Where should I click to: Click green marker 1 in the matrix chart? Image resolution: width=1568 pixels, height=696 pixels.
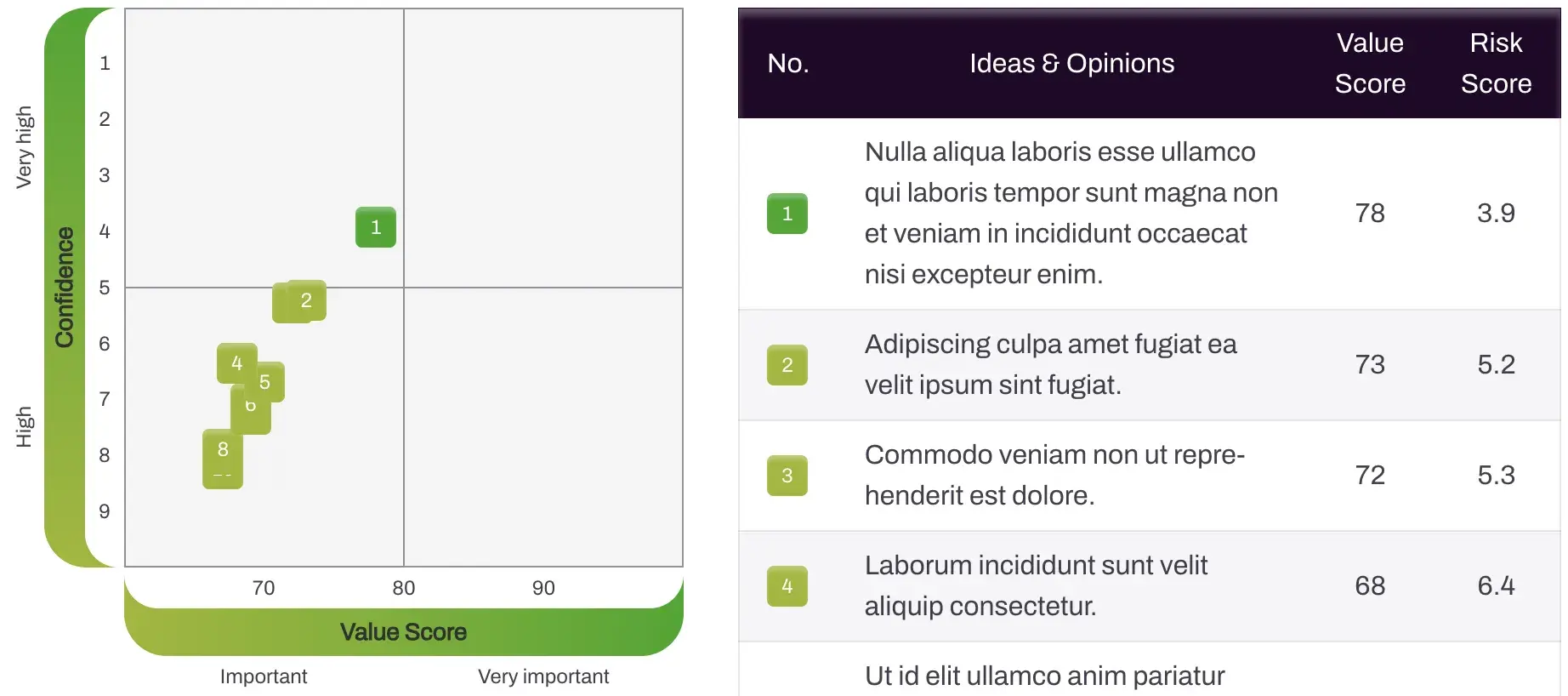pos(375,227)
